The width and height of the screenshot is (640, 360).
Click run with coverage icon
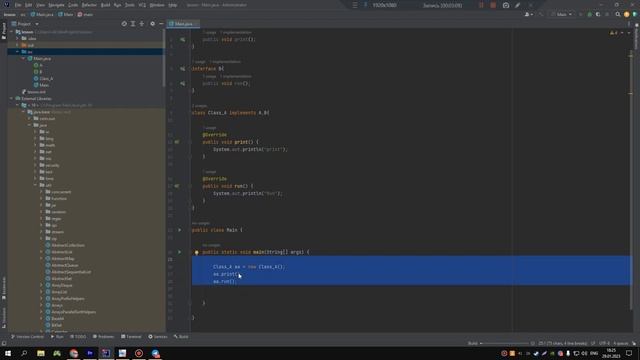coord(598,14)
